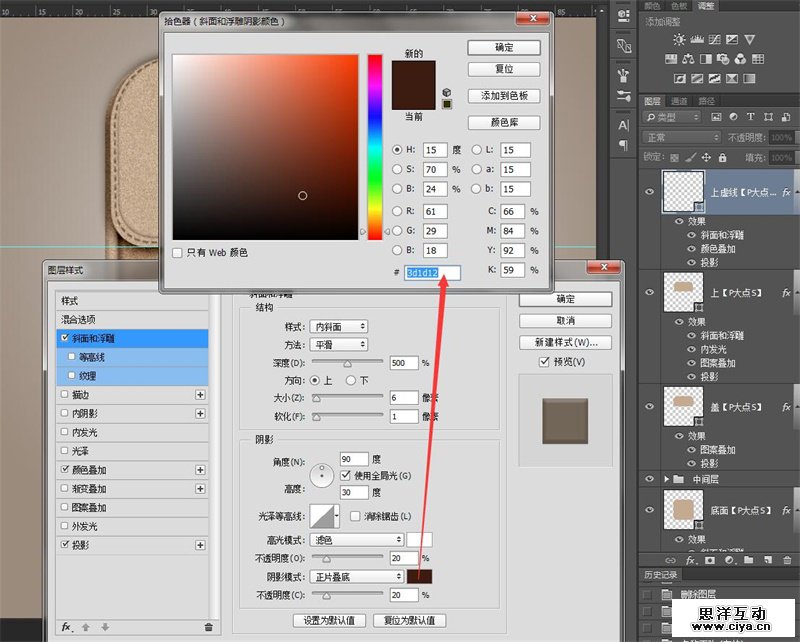Click the shadow mode dark brown swatch
The height and width of the screenshot is (642, 800).
coord(419,576)
